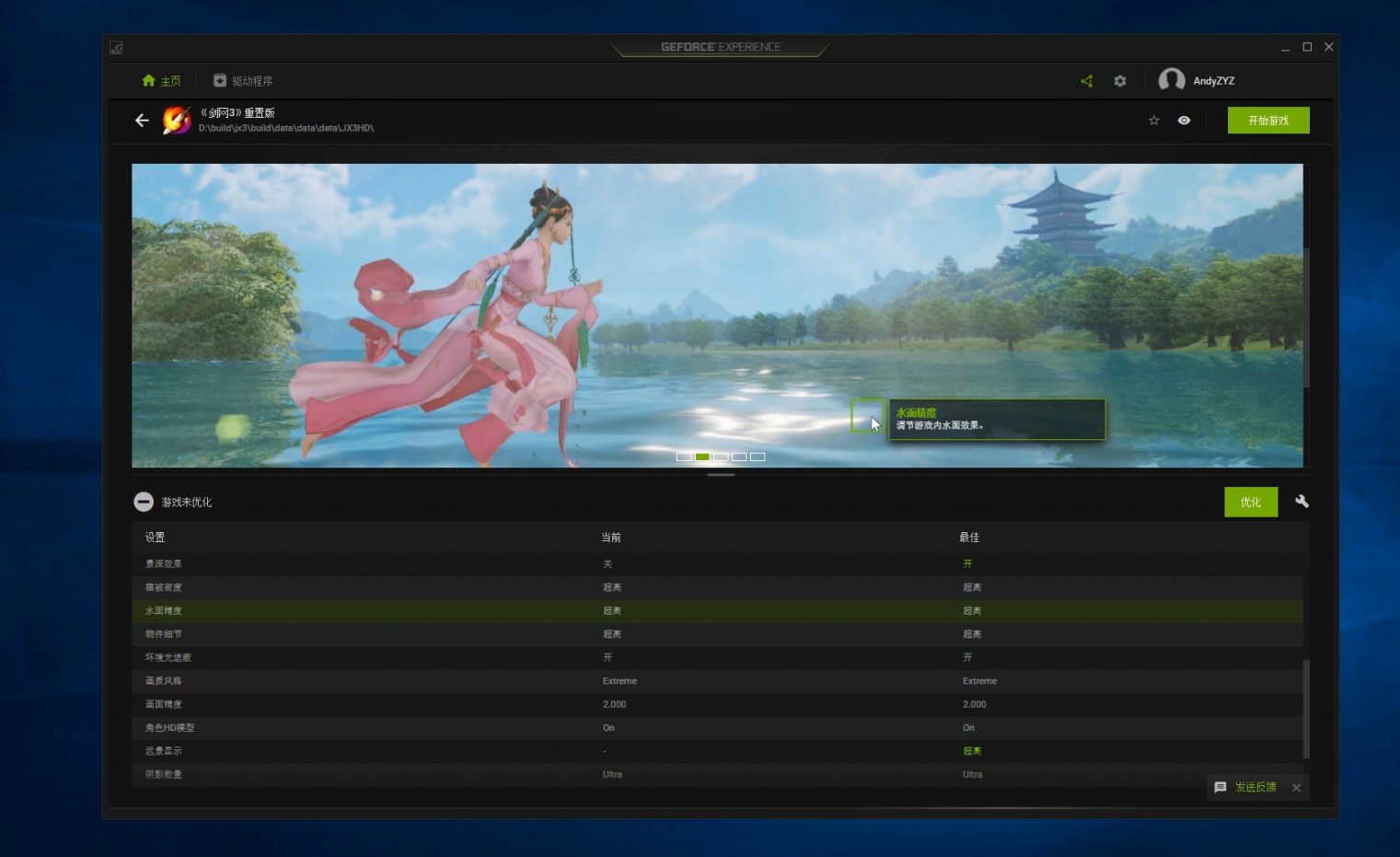Click the green share icon
The width and height of the screenshot is (1400, 857).
tap(1087, 81)
